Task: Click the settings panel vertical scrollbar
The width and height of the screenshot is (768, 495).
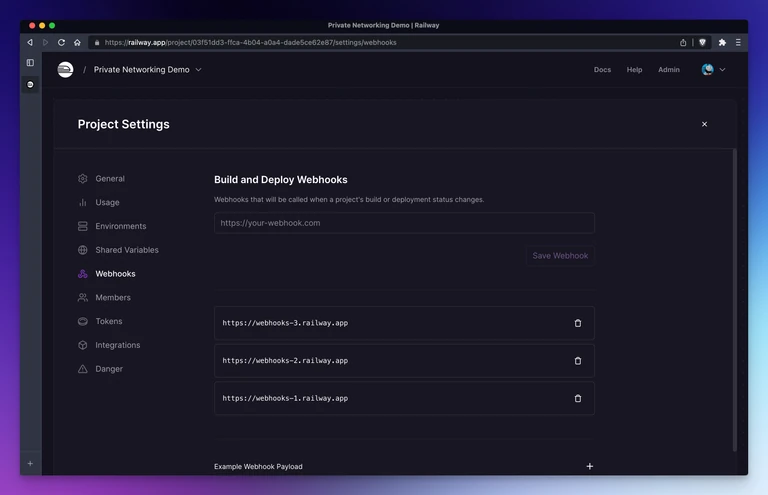Action: tap(734, 300)
